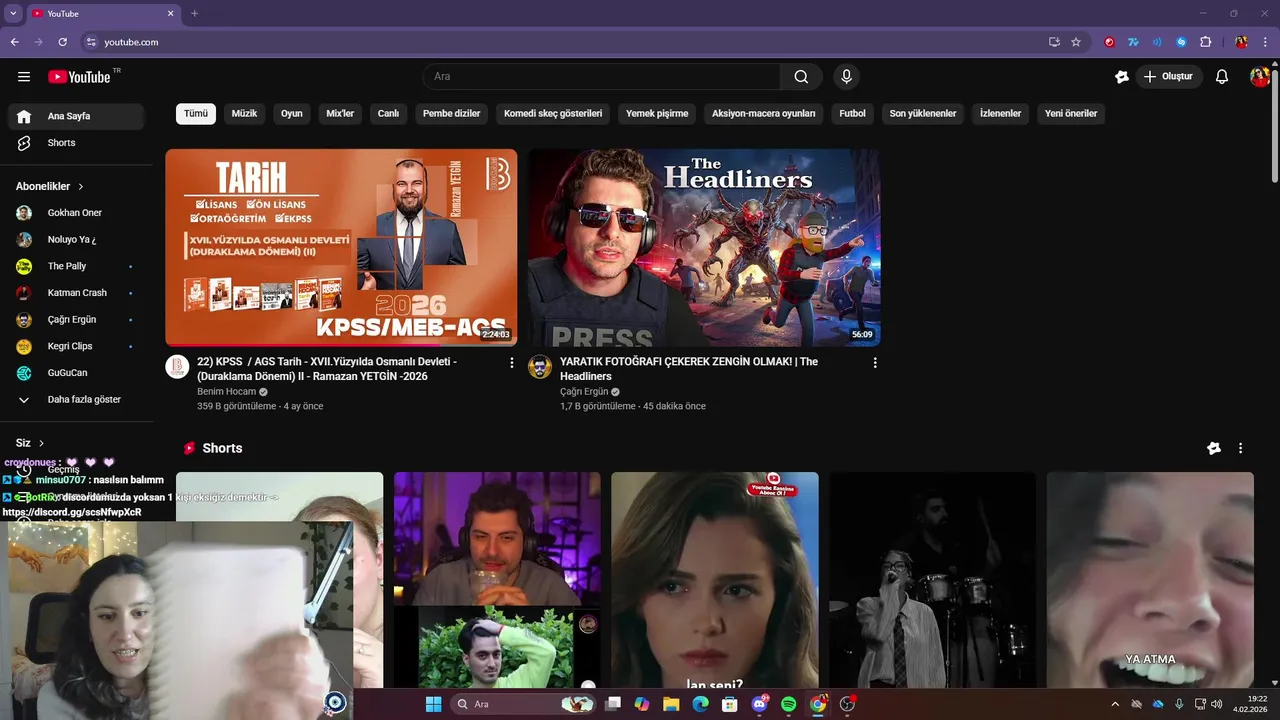The height and width of the screenshot is (720, 1280).
Task: Open The Headliners video thumbnail
Action: [x=704, y=248]
